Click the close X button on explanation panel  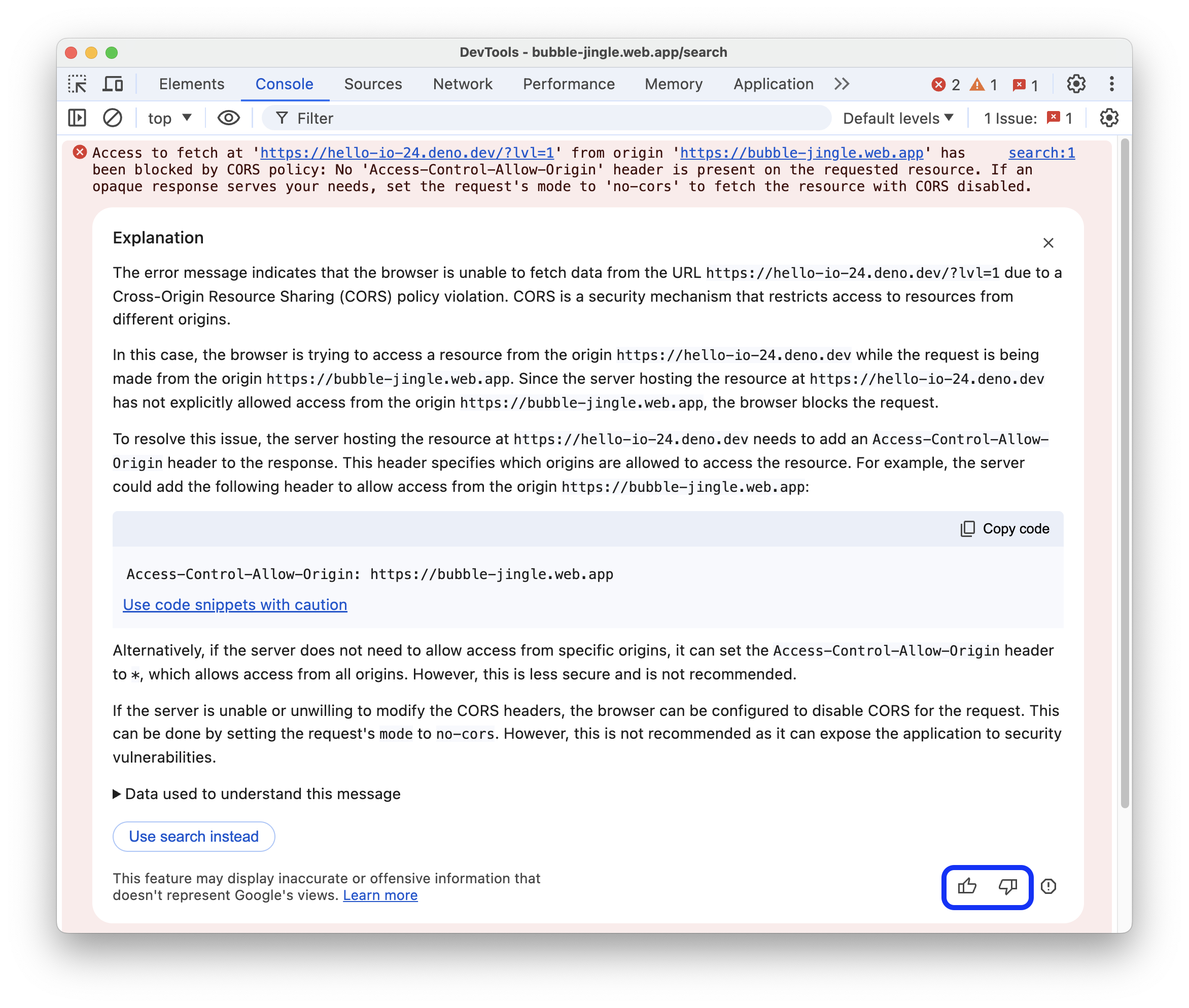click(1048, 242)
